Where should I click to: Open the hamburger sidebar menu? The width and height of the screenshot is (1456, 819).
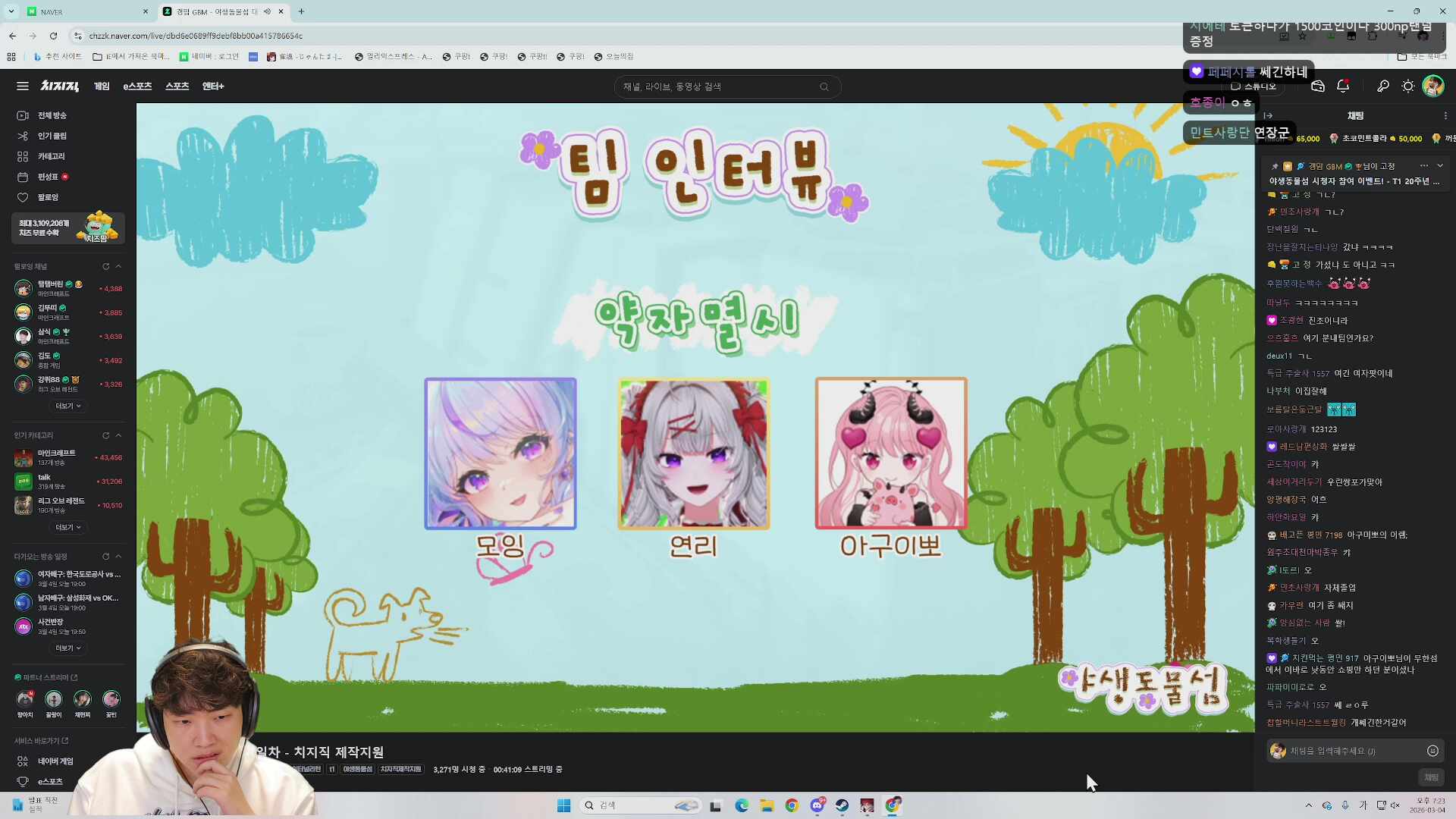click(x=23, y=86)
